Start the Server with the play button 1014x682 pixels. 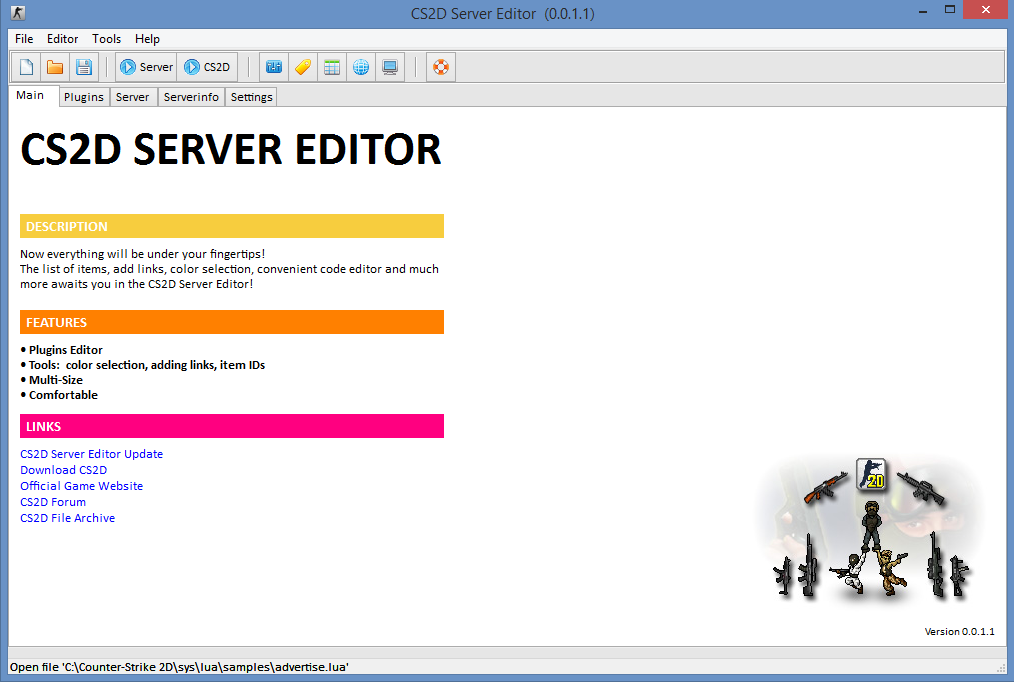click(146, 67)
